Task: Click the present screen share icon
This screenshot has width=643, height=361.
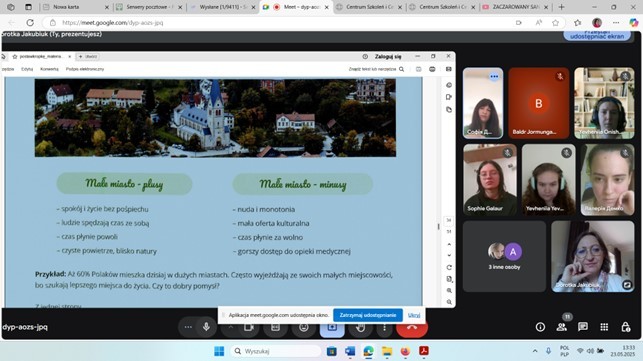Action: 332,327
